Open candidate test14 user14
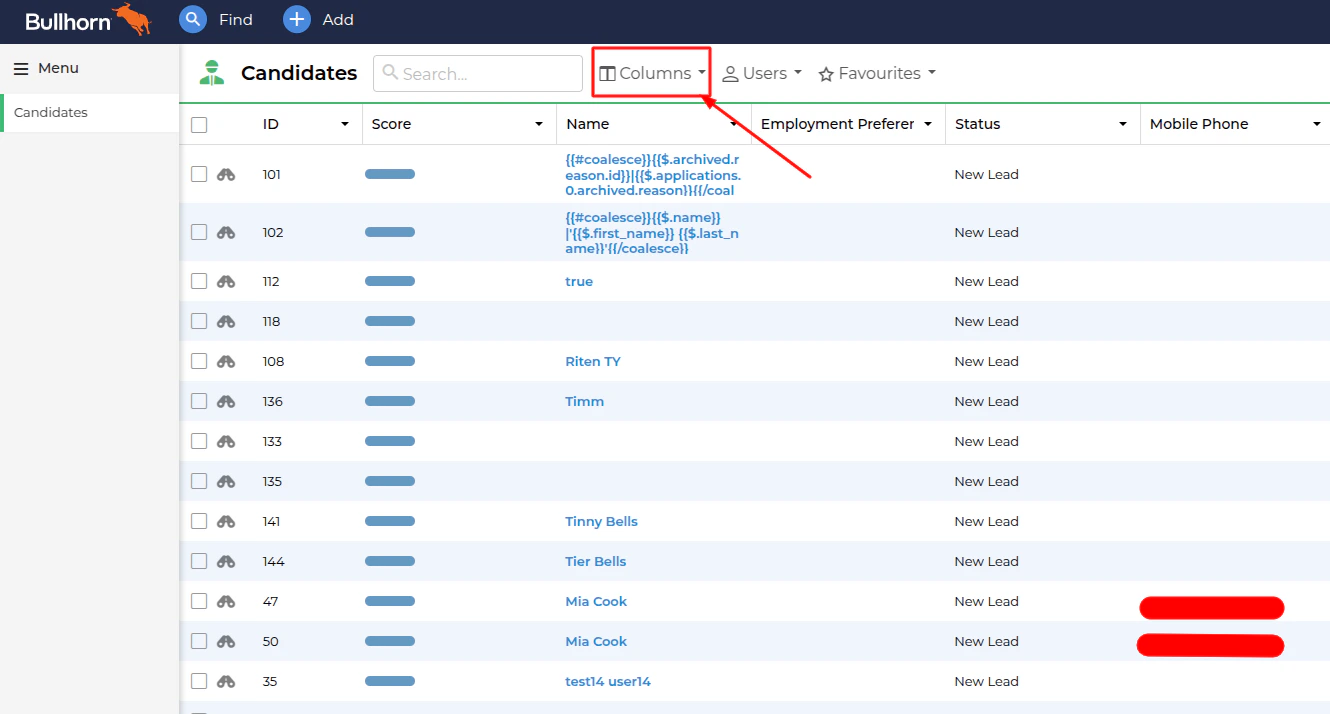 click(x=608, y=681)
